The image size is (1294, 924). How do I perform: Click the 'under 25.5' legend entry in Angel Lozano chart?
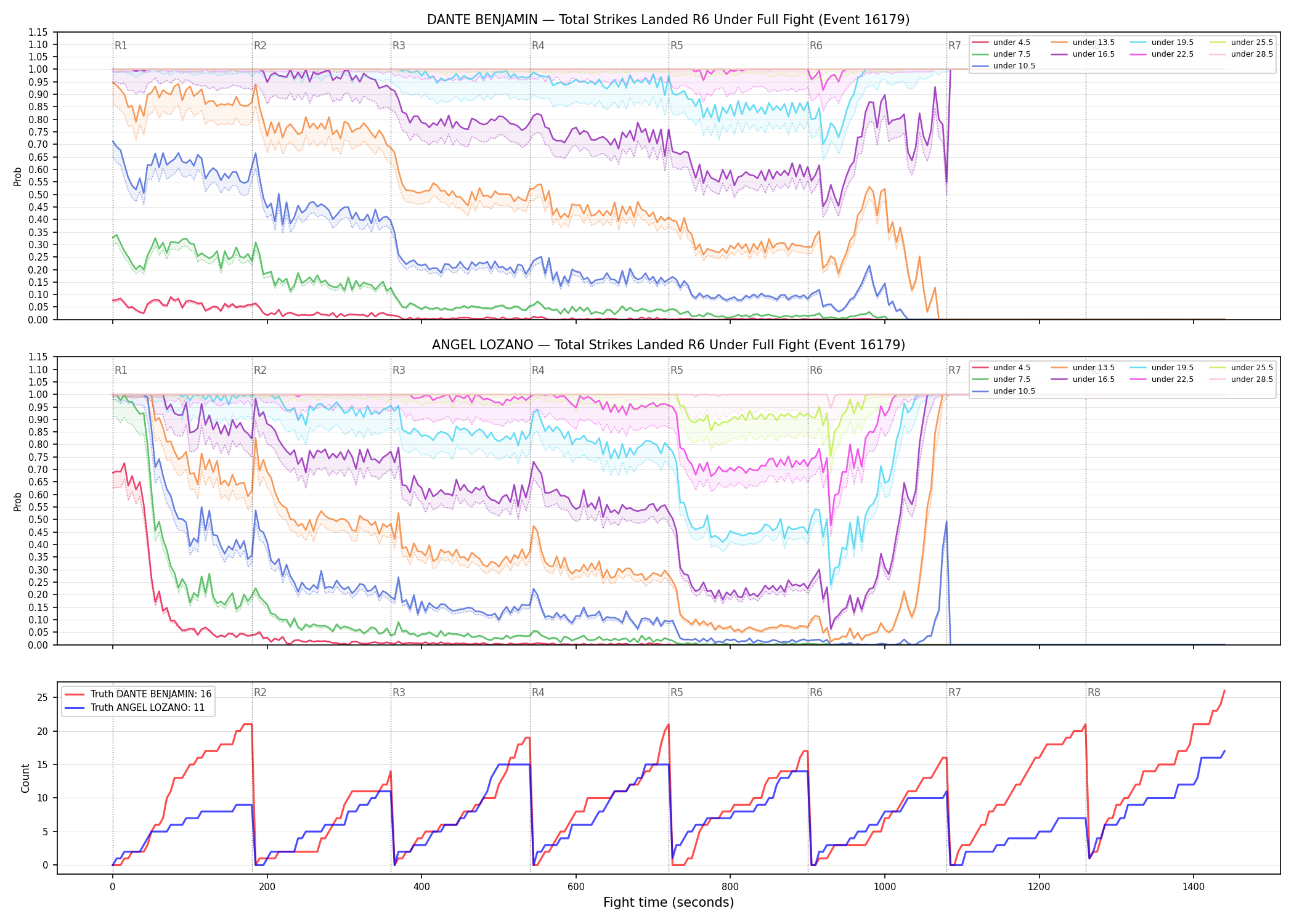coord(1241,368)
